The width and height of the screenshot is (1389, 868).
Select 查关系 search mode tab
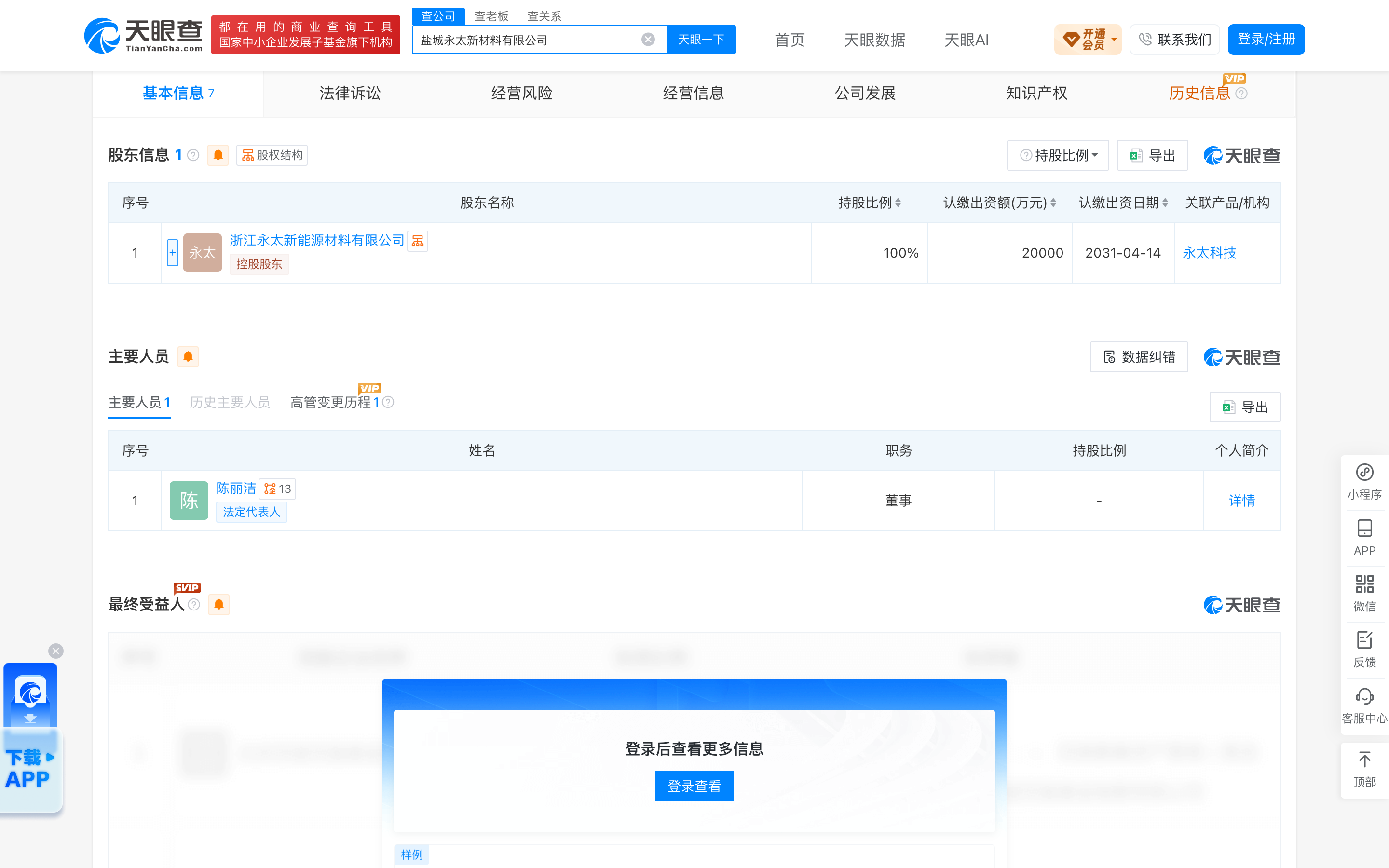coord(544,16)
